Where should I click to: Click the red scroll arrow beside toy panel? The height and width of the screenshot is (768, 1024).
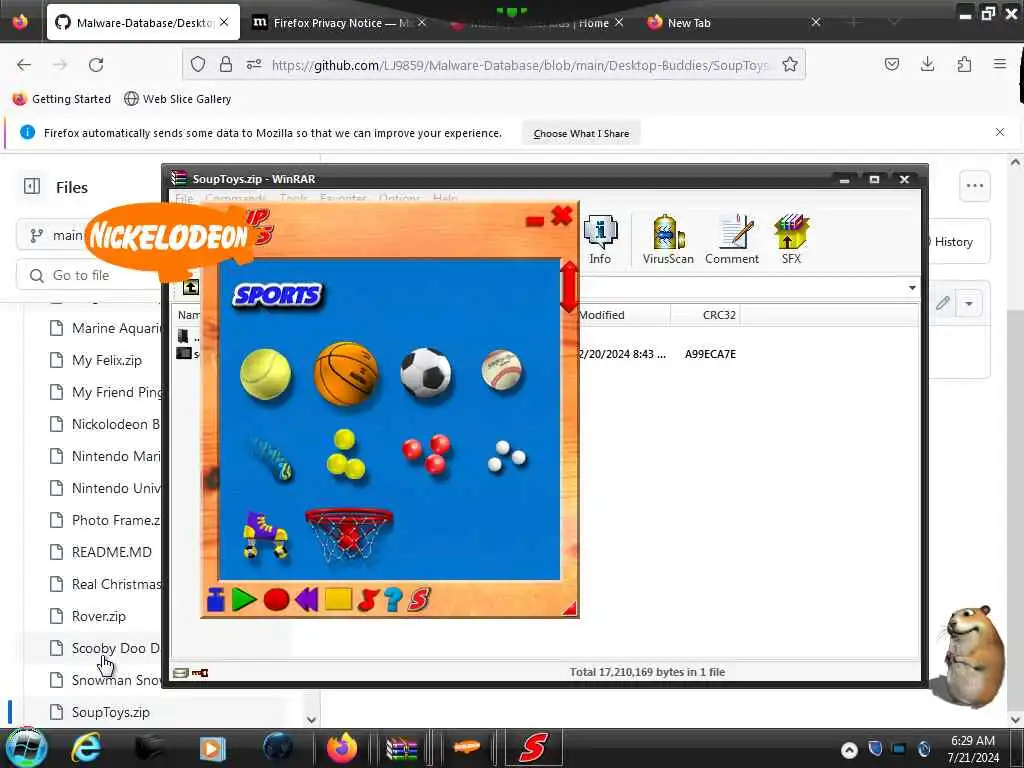coord(569,287)
